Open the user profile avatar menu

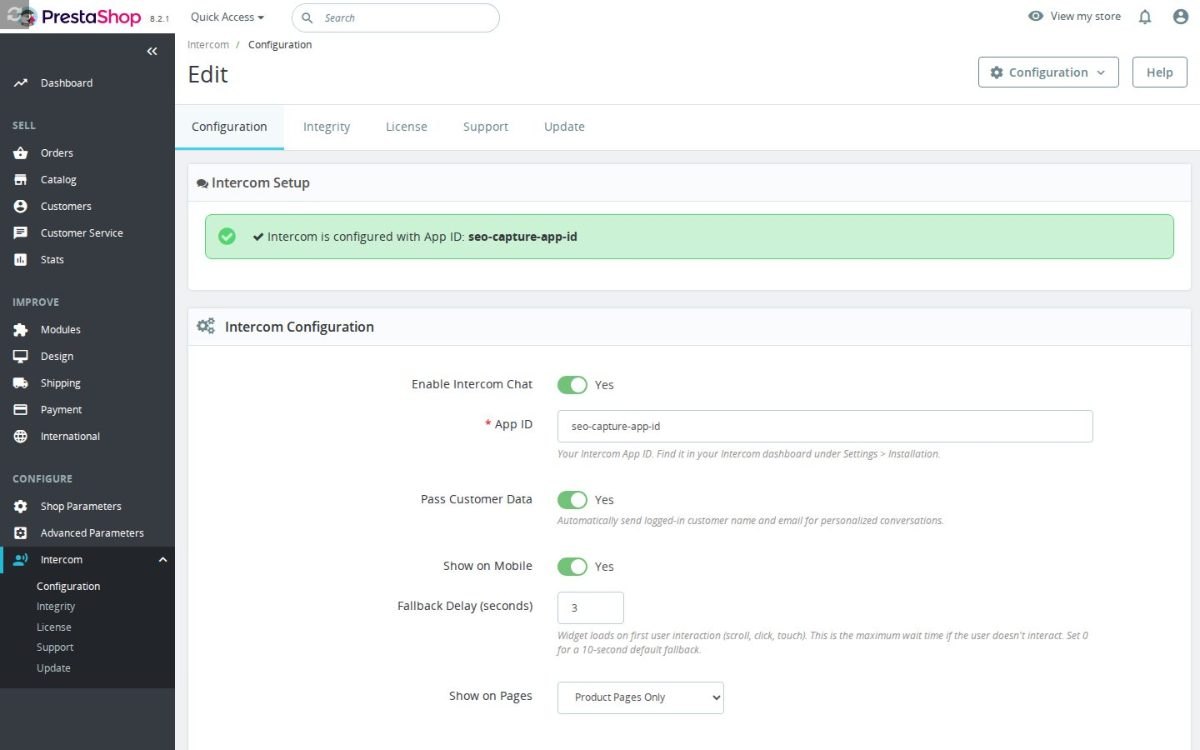pyautogui.click(x=1180, y=17)
